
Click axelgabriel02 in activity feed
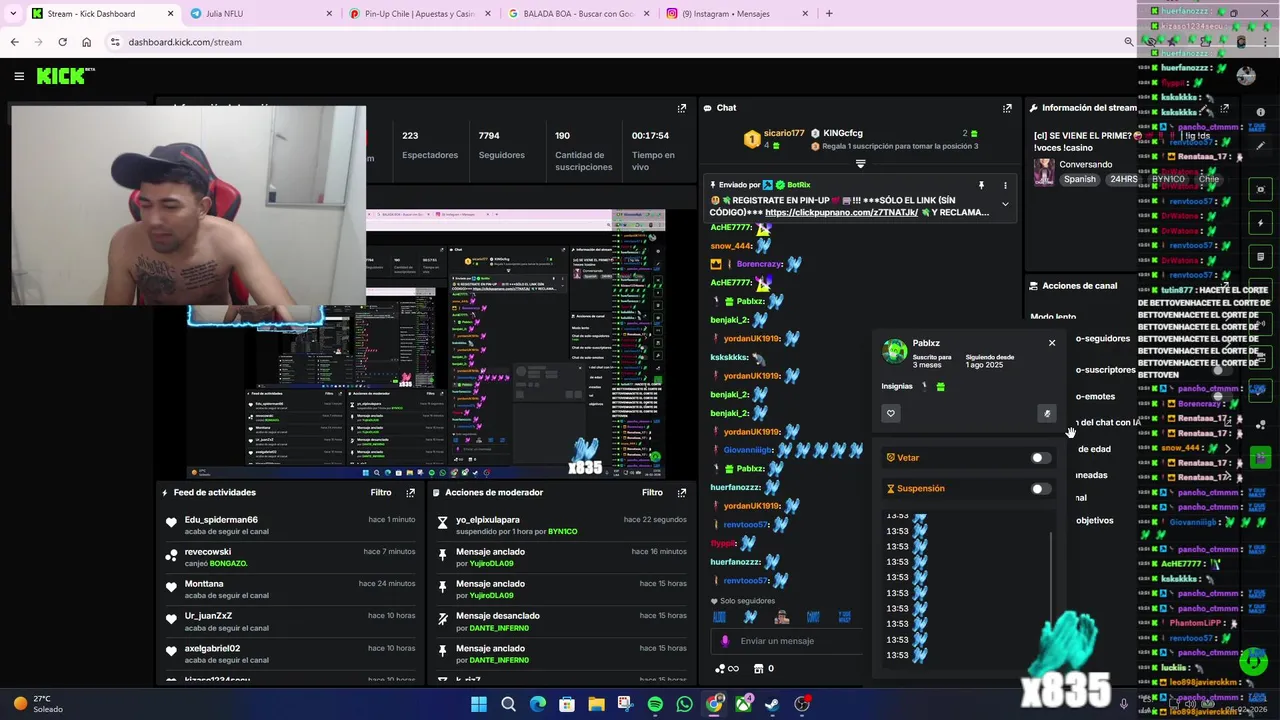point(212,648)
